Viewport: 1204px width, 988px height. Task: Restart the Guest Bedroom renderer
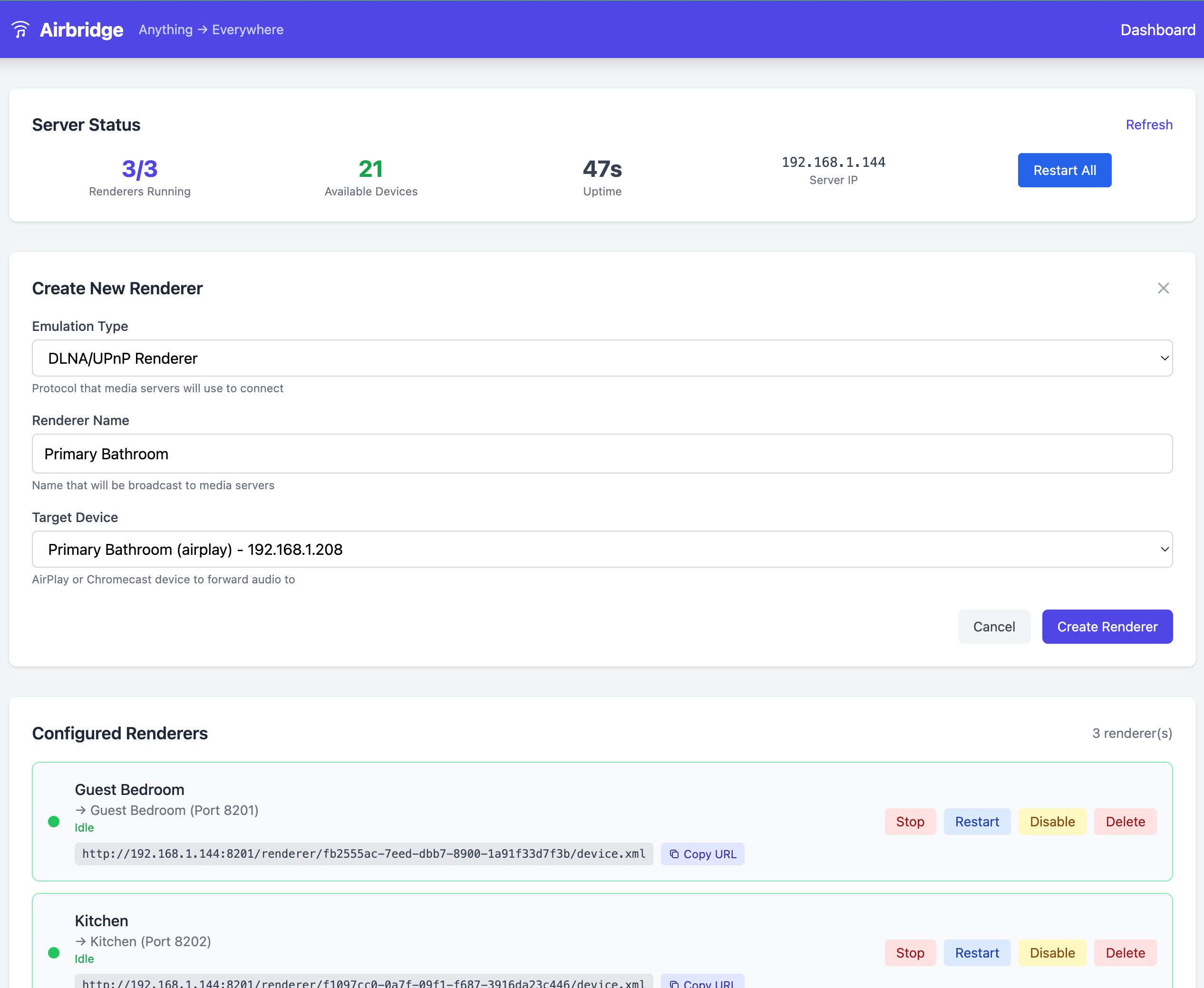tap(977, 821)
